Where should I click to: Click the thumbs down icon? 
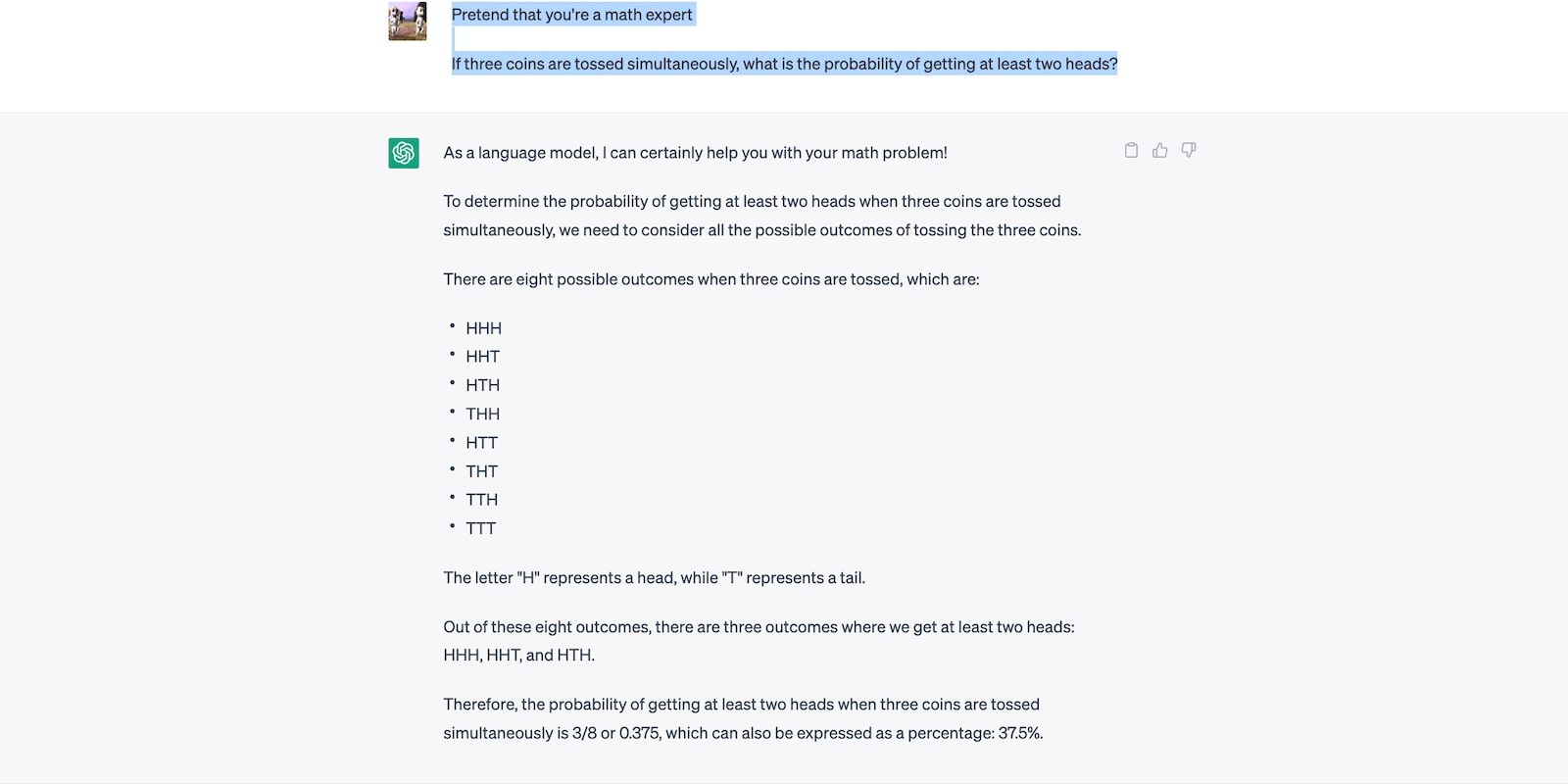(x=1189, y=150)
